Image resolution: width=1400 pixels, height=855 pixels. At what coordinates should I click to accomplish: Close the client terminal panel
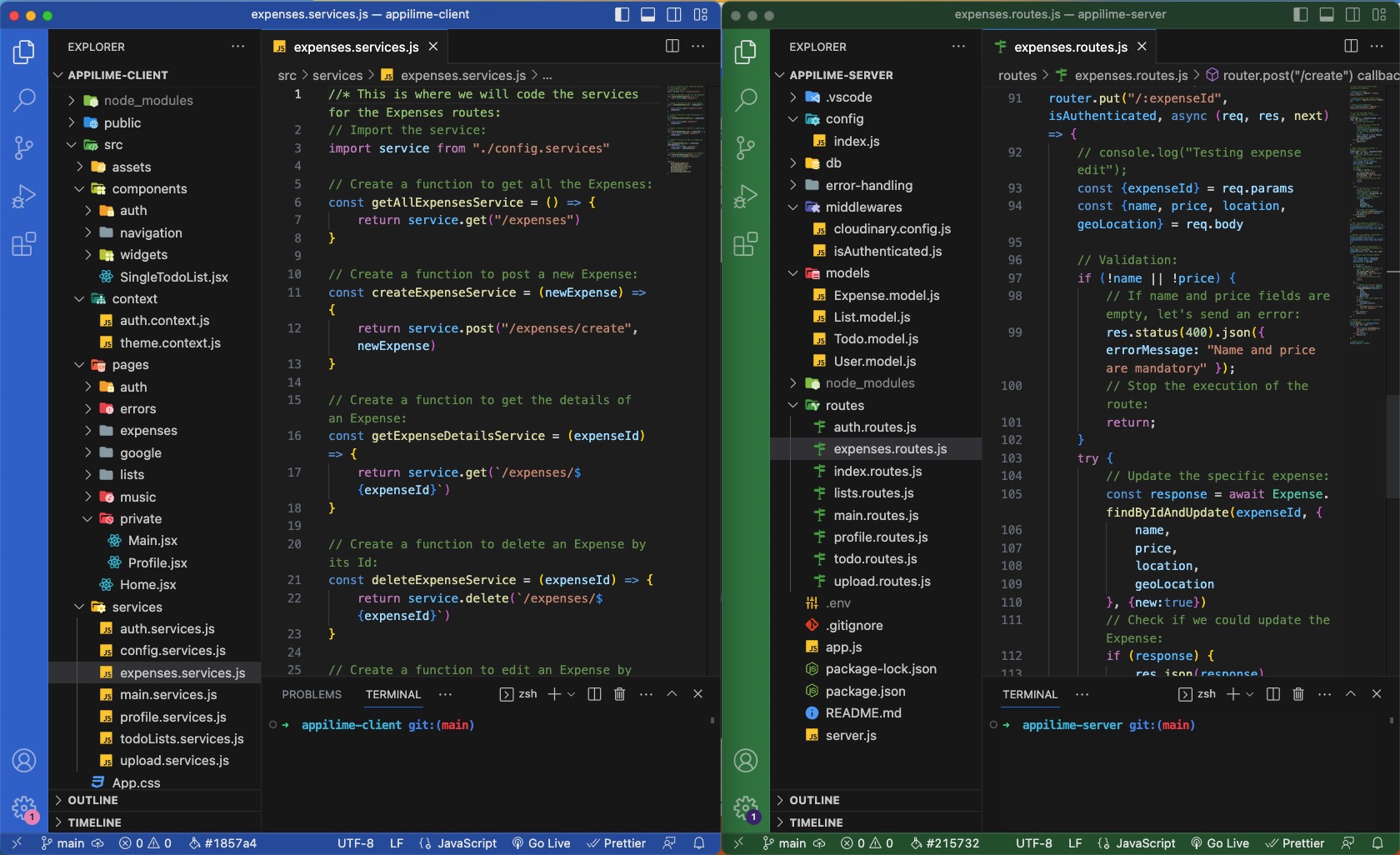(x=698, y=694)
